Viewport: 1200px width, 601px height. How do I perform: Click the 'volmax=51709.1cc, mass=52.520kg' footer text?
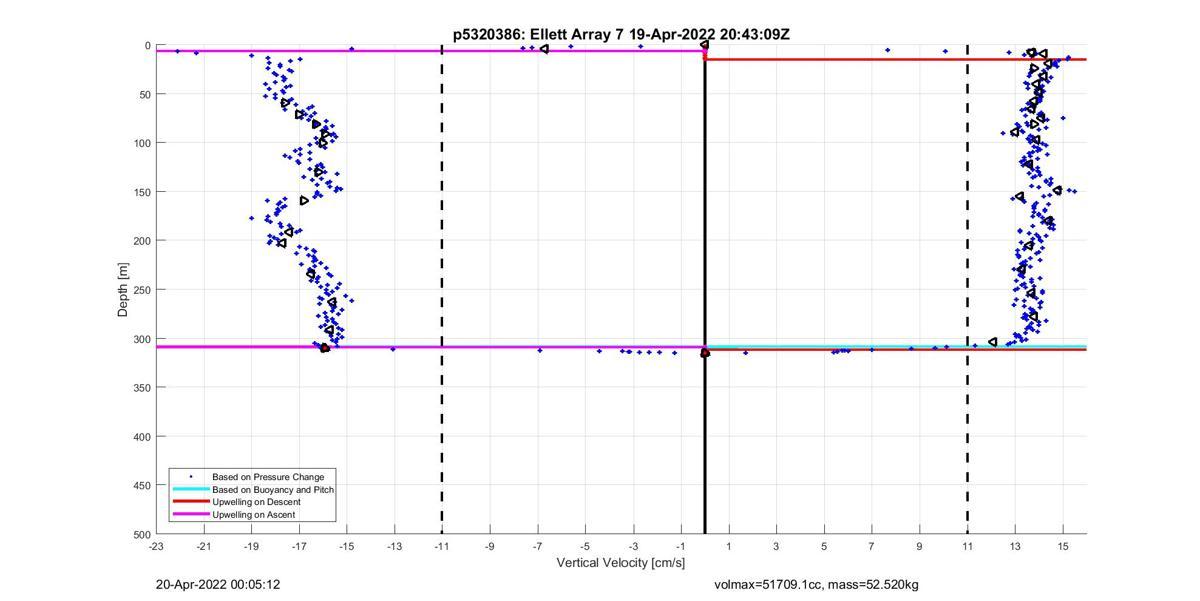(816, 584)
